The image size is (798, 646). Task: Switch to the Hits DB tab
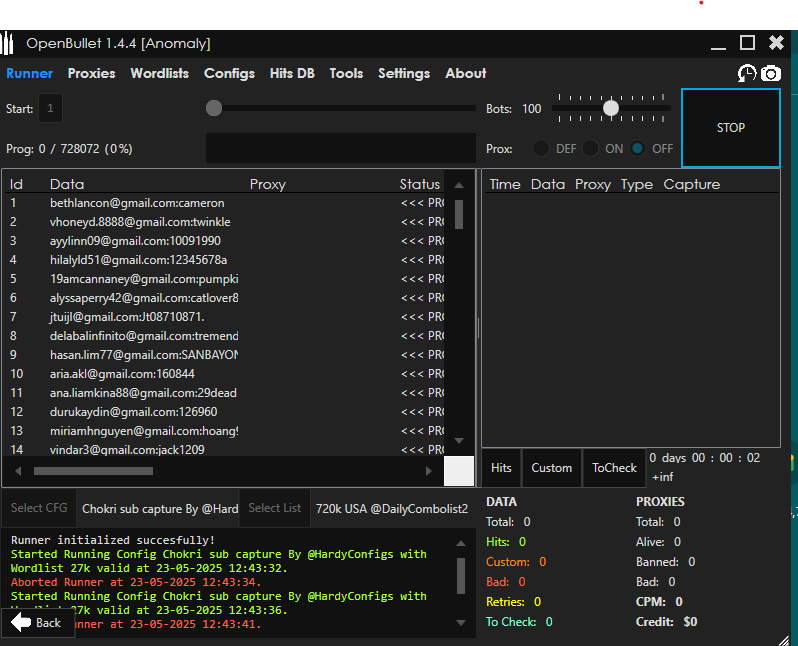click(292, 73)
